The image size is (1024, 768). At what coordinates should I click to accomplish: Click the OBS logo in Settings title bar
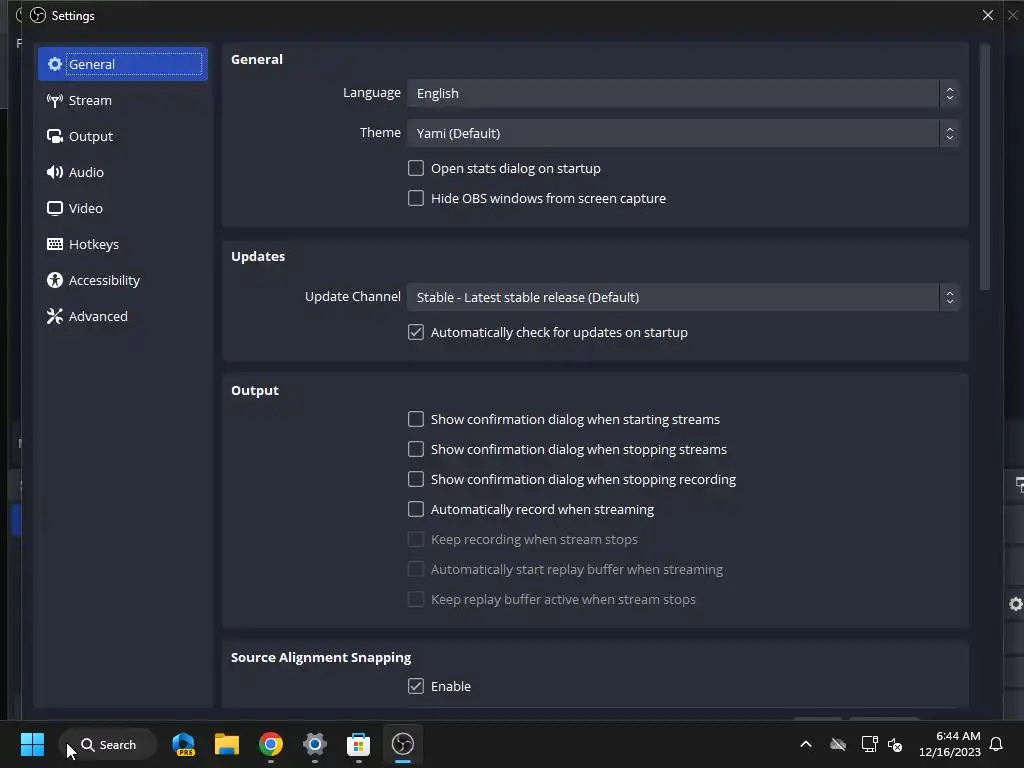[39, 15]
